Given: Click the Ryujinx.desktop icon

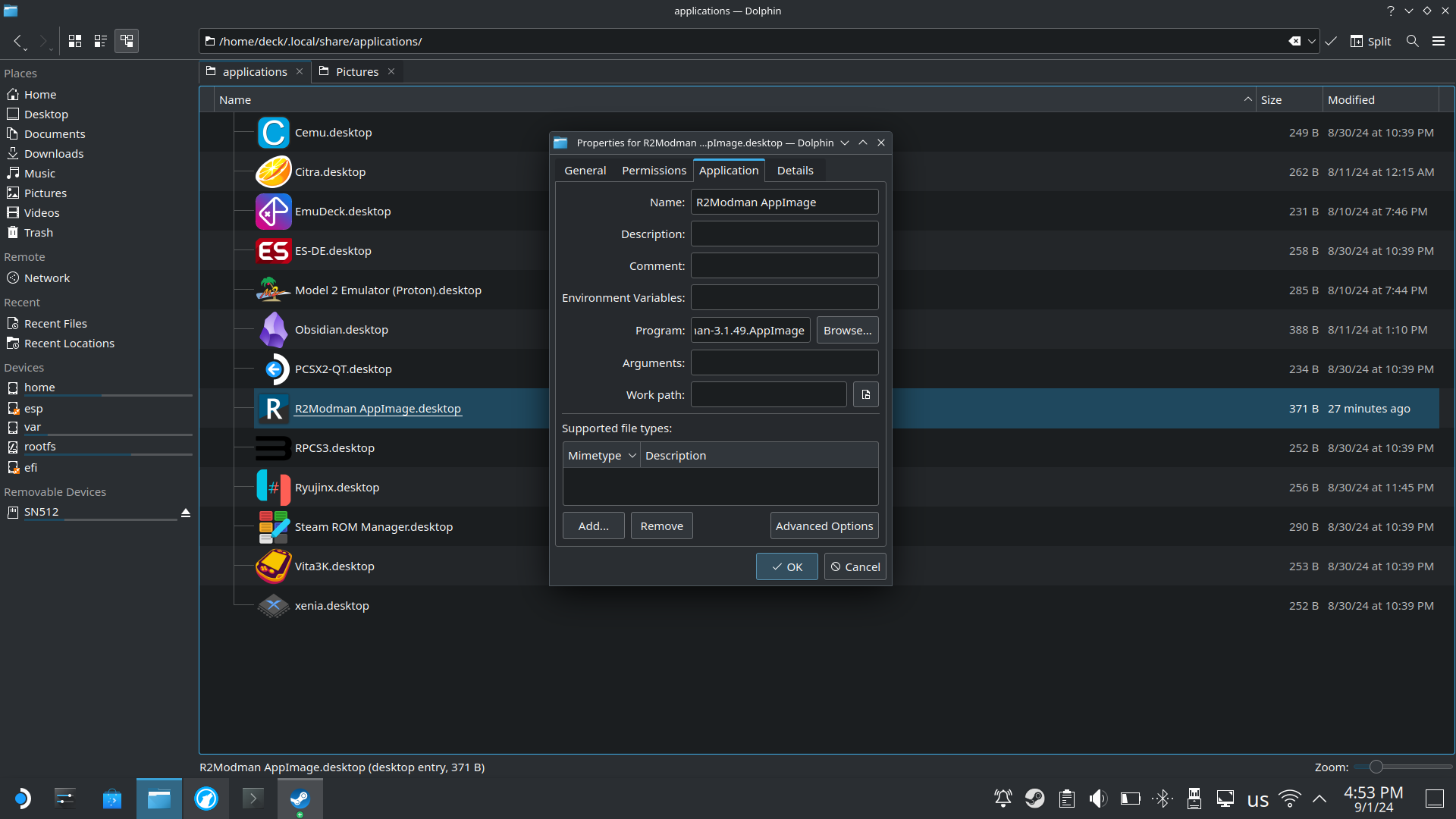Looking at the screenshot, I should 274,488.
